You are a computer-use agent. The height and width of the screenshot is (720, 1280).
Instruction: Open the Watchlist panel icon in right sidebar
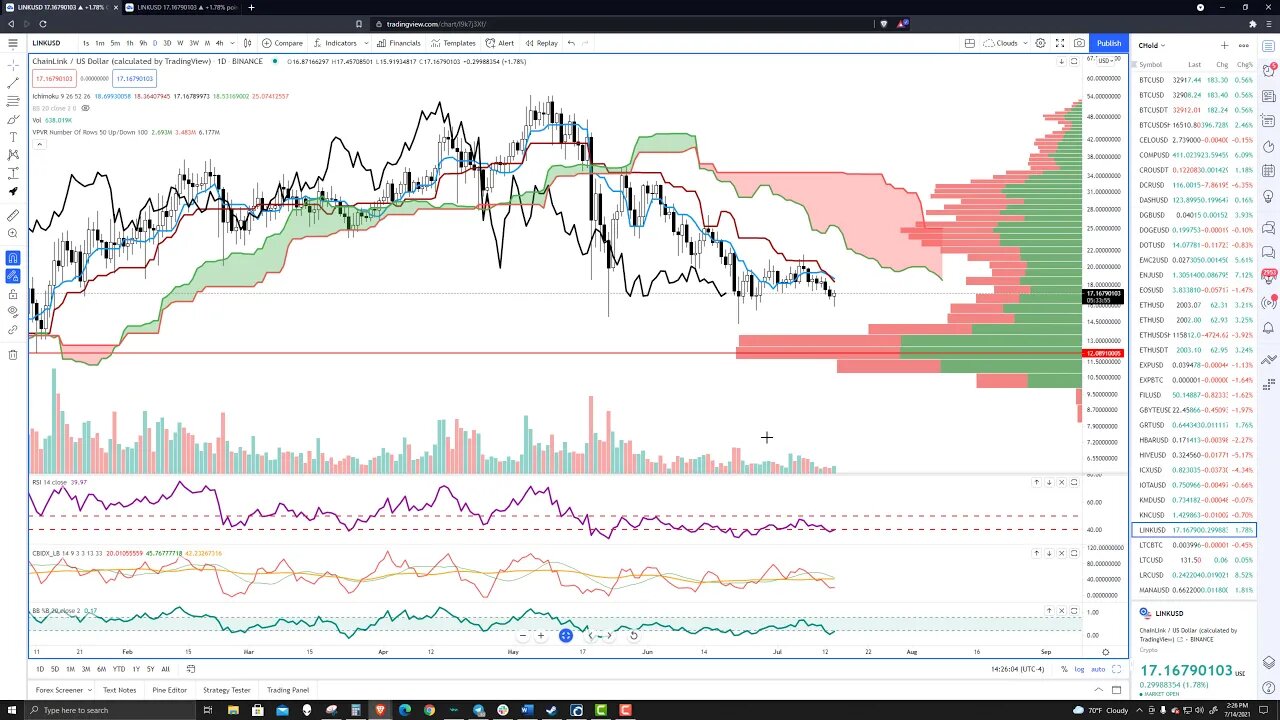[1269, 45]
